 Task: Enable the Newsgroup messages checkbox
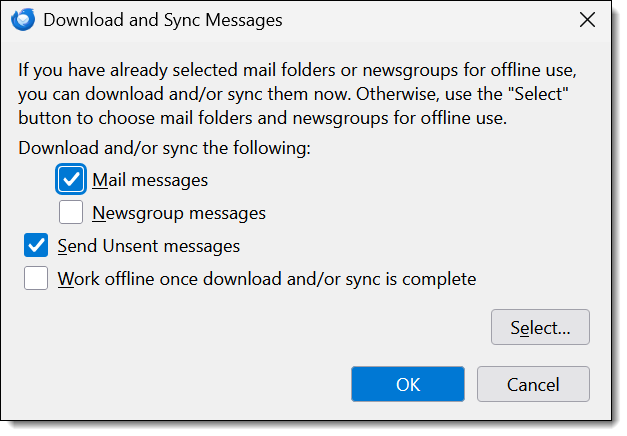pos(71,212)
